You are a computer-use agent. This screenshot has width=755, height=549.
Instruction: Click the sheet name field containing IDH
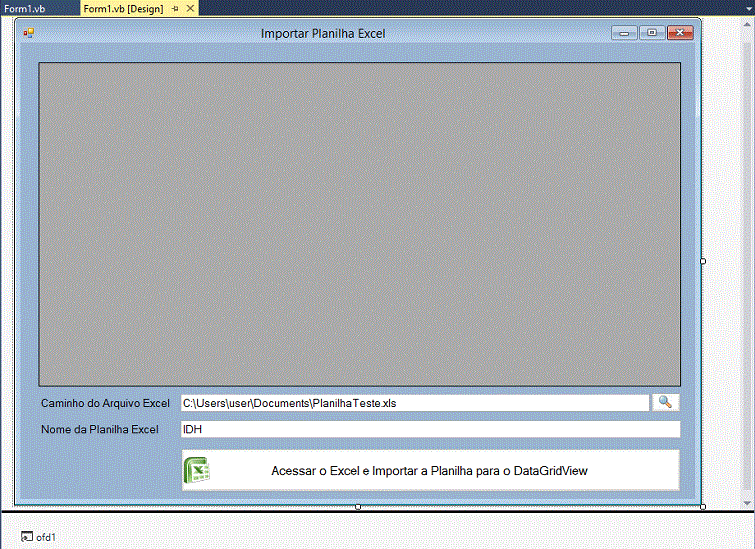[x=430, y=429]
